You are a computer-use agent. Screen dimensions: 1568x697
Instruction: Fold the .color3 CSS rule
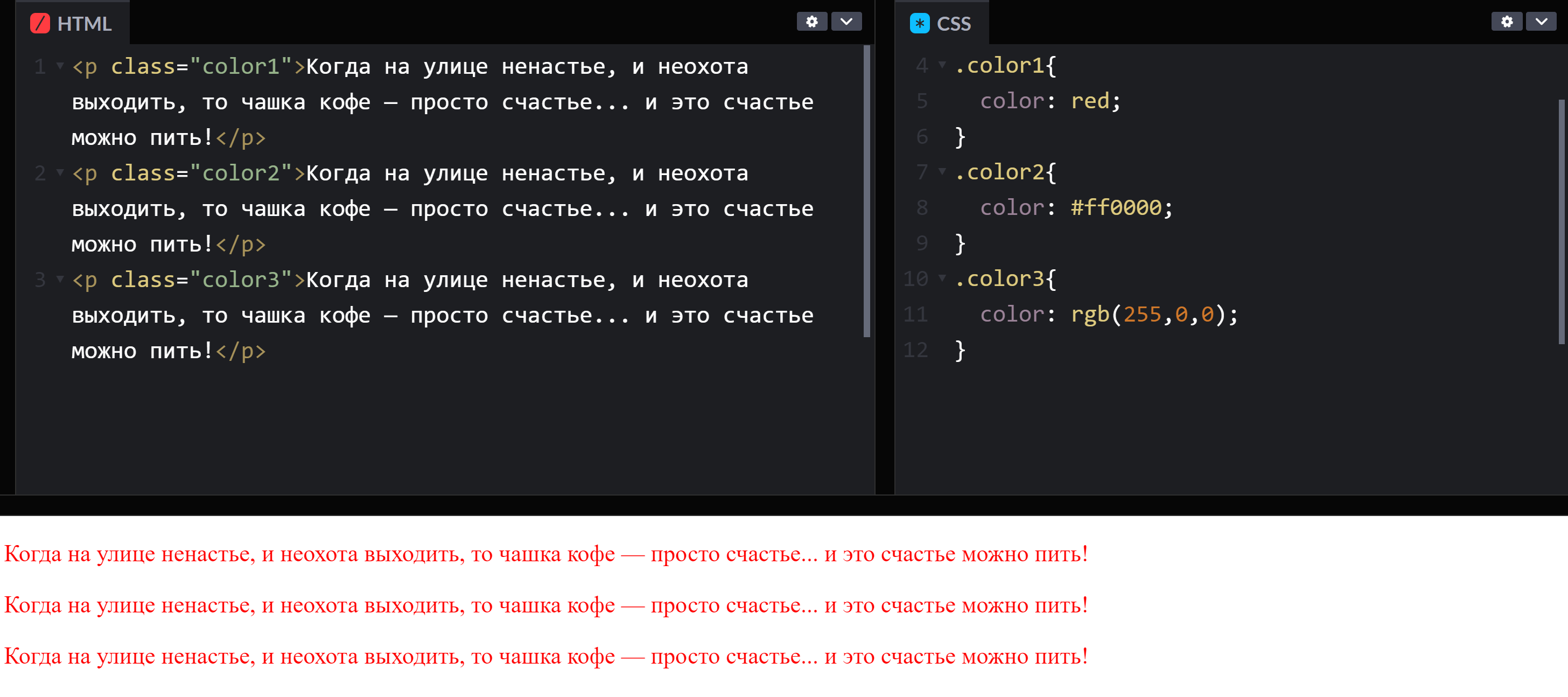pyautogui.click(x=942, y=278)
